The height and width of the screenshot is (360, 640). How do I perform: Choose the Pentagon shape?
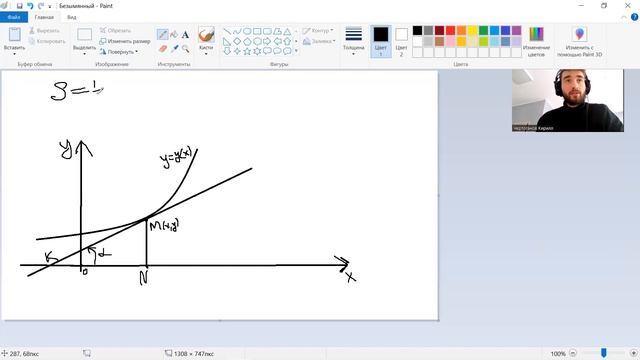point(247,41)
